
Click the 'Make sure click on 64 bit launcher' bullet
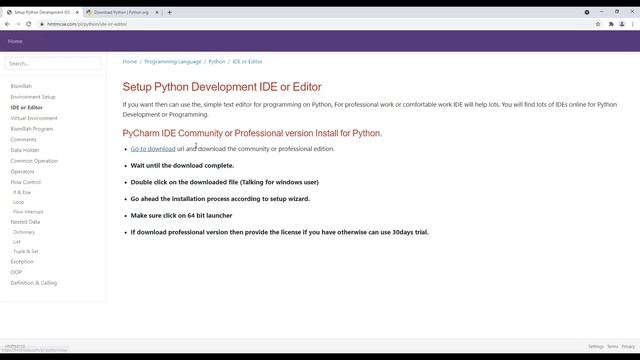[181, 216]
